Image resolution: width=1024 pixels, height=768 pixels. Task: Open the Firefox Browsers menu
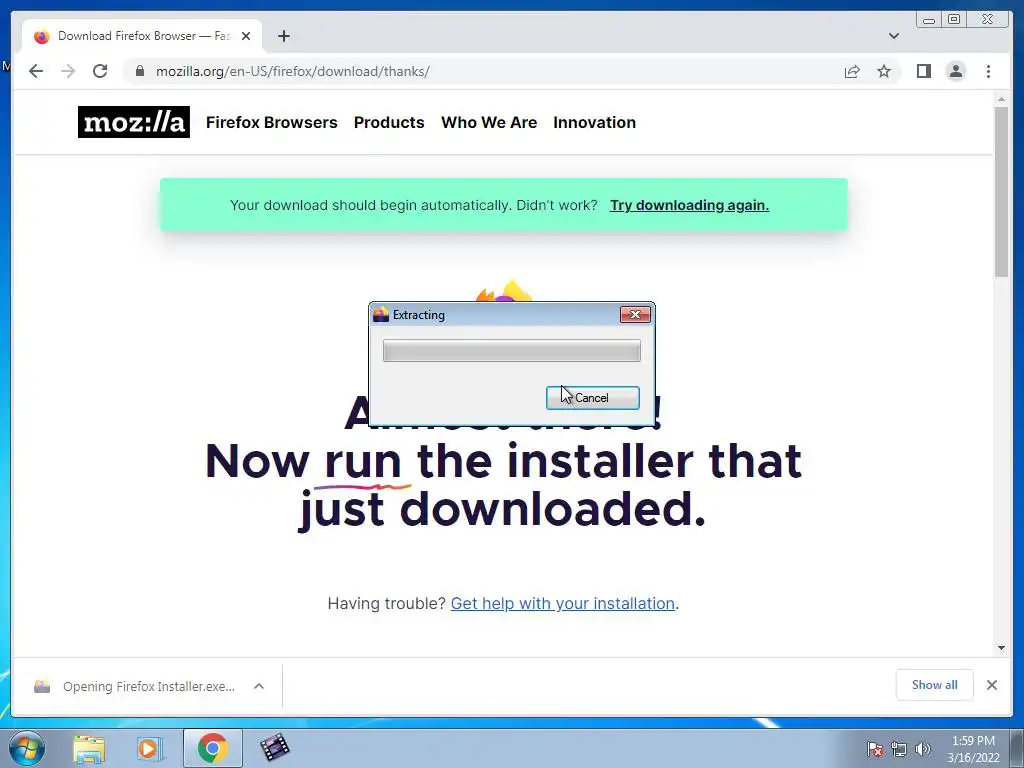pos(272,122)
